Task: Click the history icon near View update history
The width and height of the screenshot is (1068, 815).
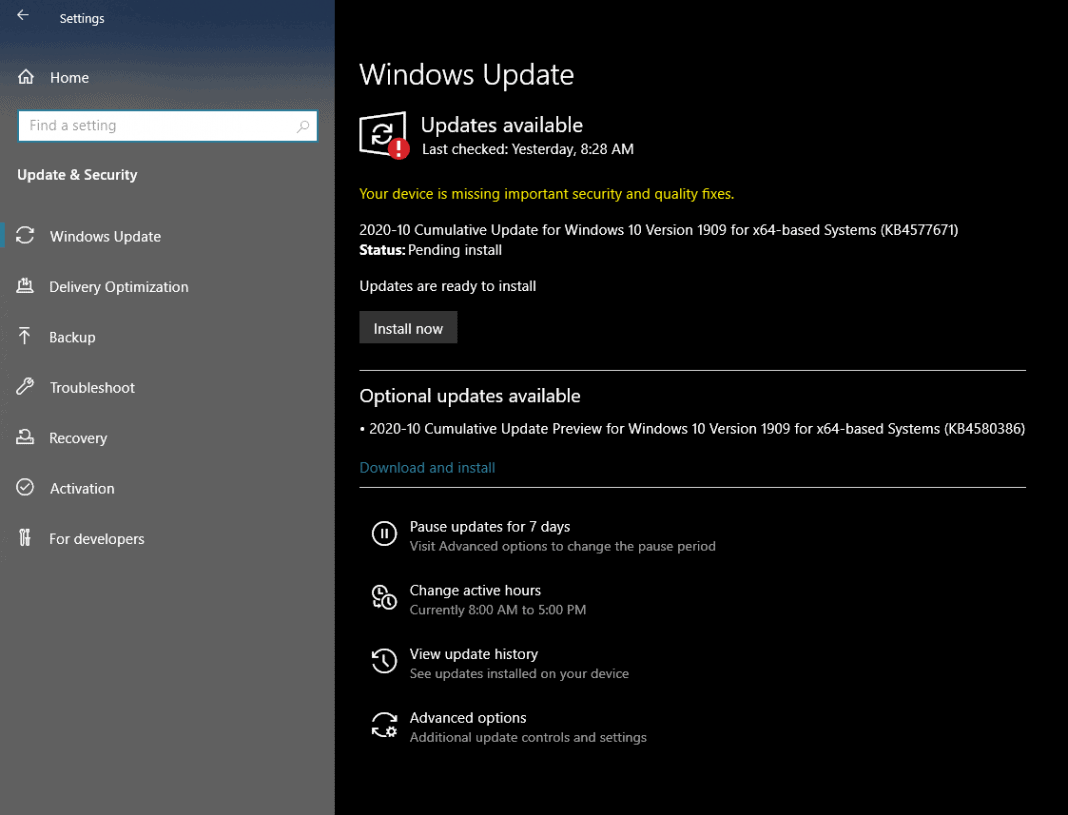Action: pos(384,661)
